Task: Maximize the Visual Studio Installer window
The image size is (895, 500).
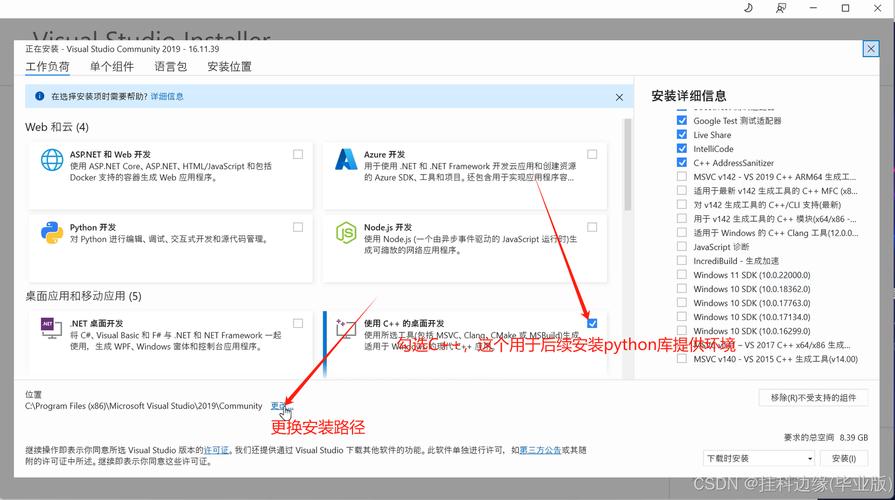Action: (845, 8)
